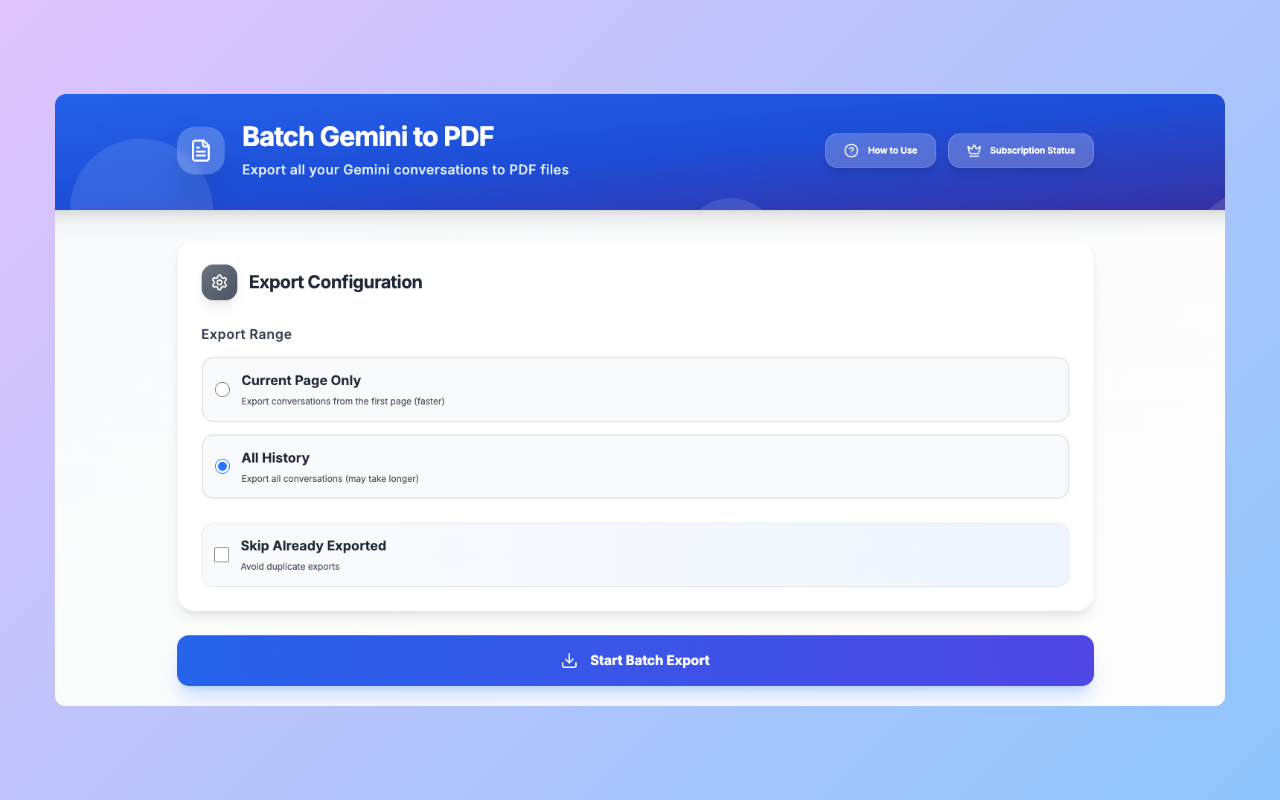Viewport: 1280px width, 800px height.
Task: Open the Subscription Status panel
Action: [x=1021, y=150]
